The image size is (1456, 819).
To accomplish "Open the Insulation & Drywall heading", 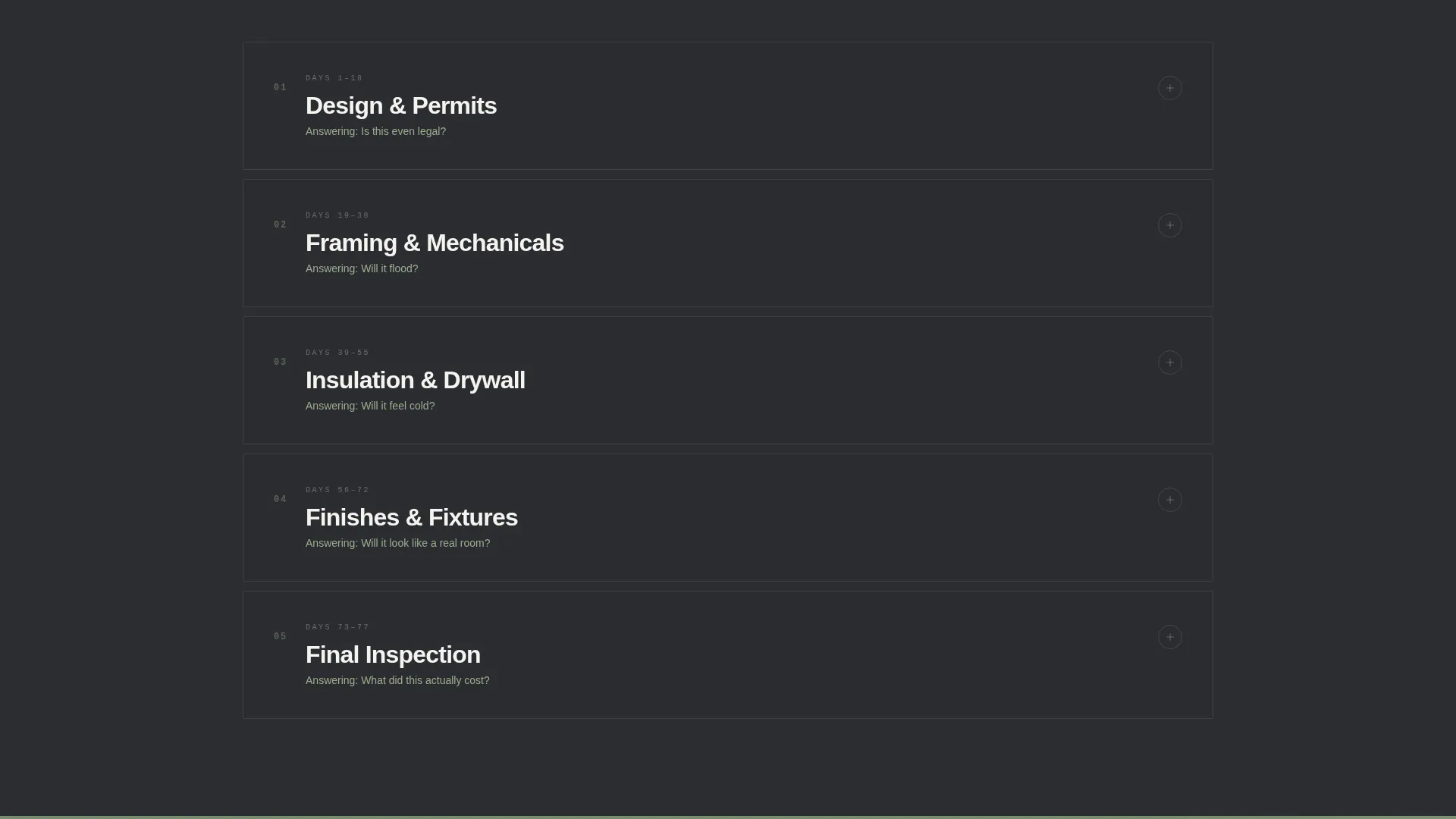I will 416,380.
